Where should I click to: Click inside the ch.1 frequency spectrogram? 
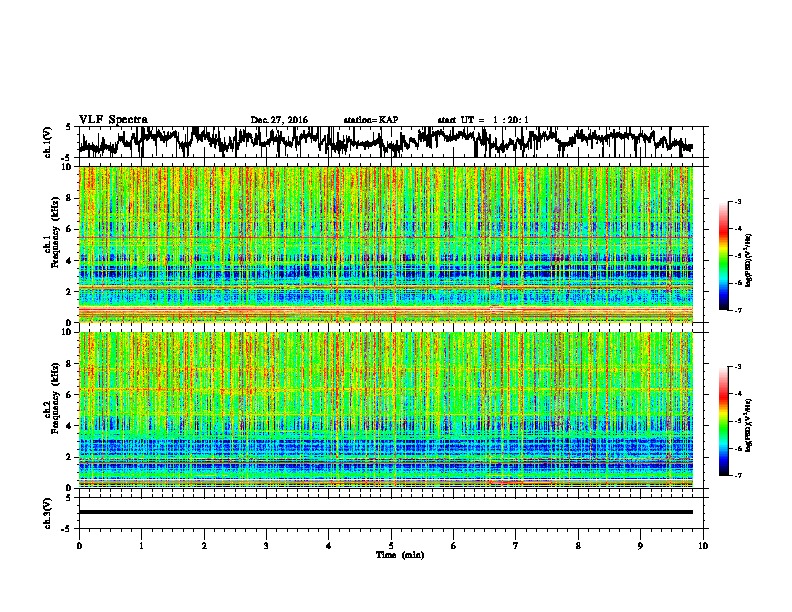[385, 244]
